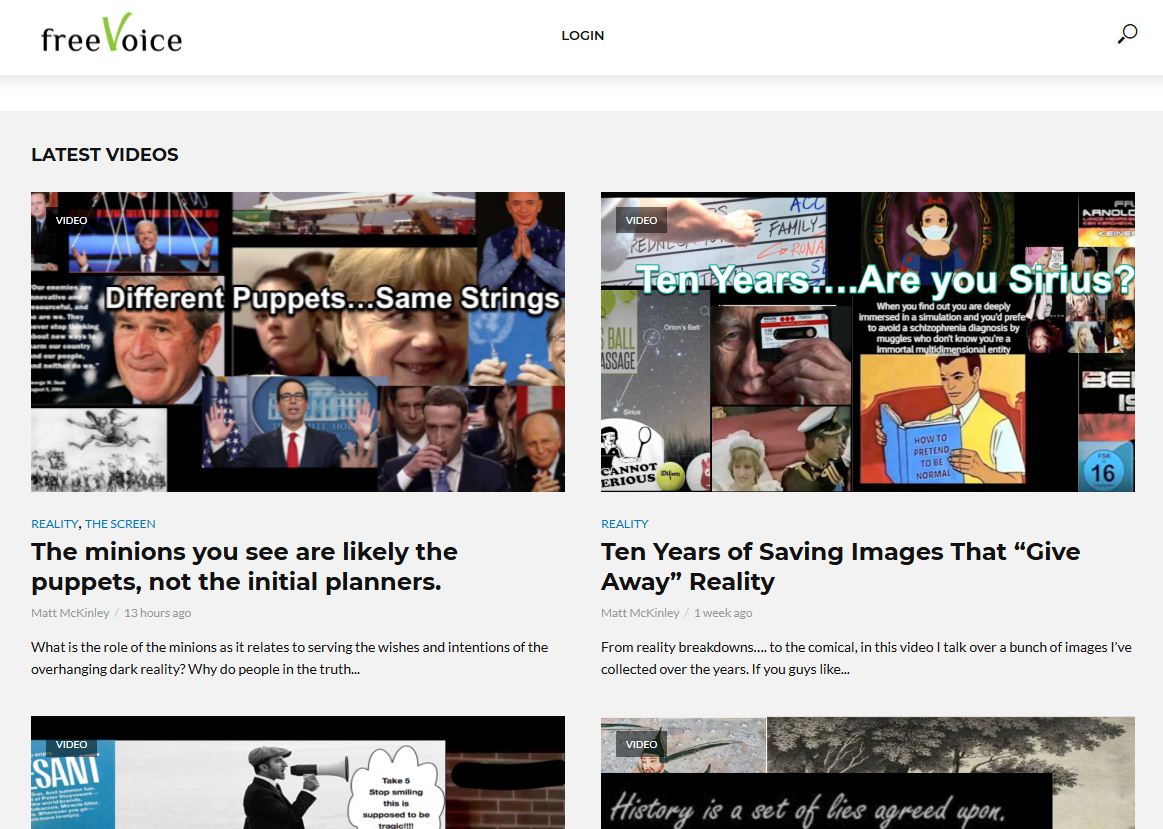Open 'The minions you see' article title
1163x829 pixels.
click(244, 566)
